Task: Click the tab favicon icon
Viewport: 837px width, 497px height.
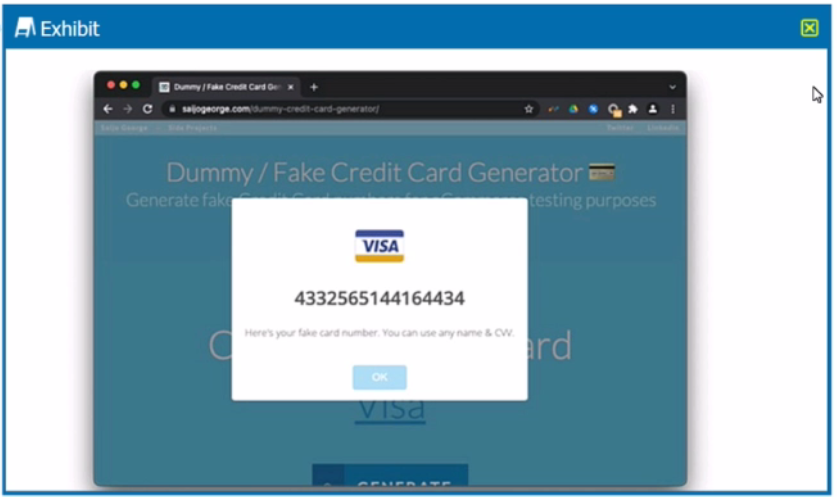Action: point(164,87)
